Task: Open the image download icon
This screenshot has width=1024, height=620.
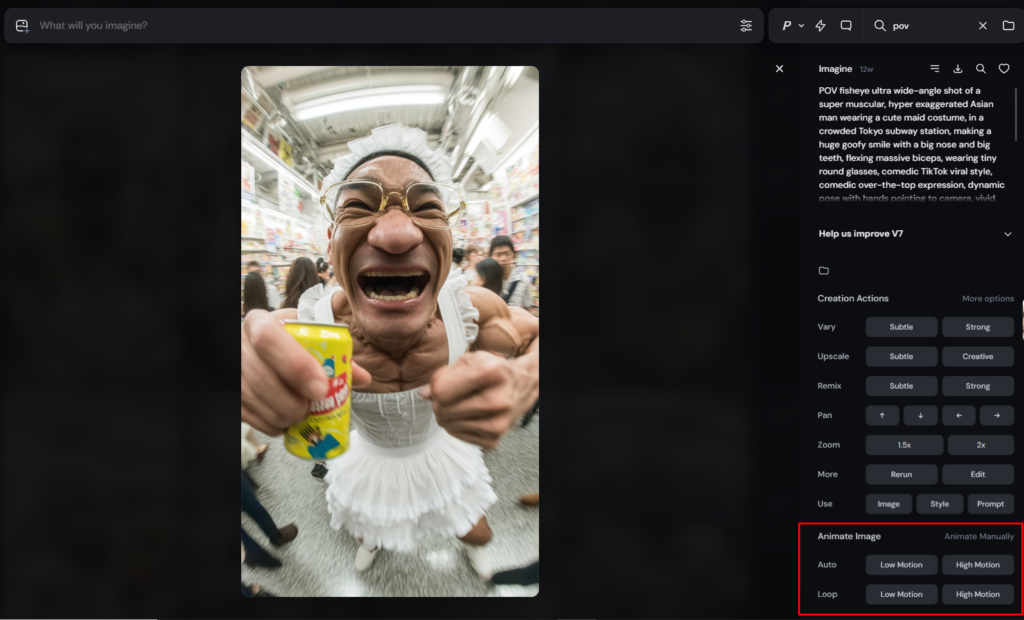Action: point(957,68)
